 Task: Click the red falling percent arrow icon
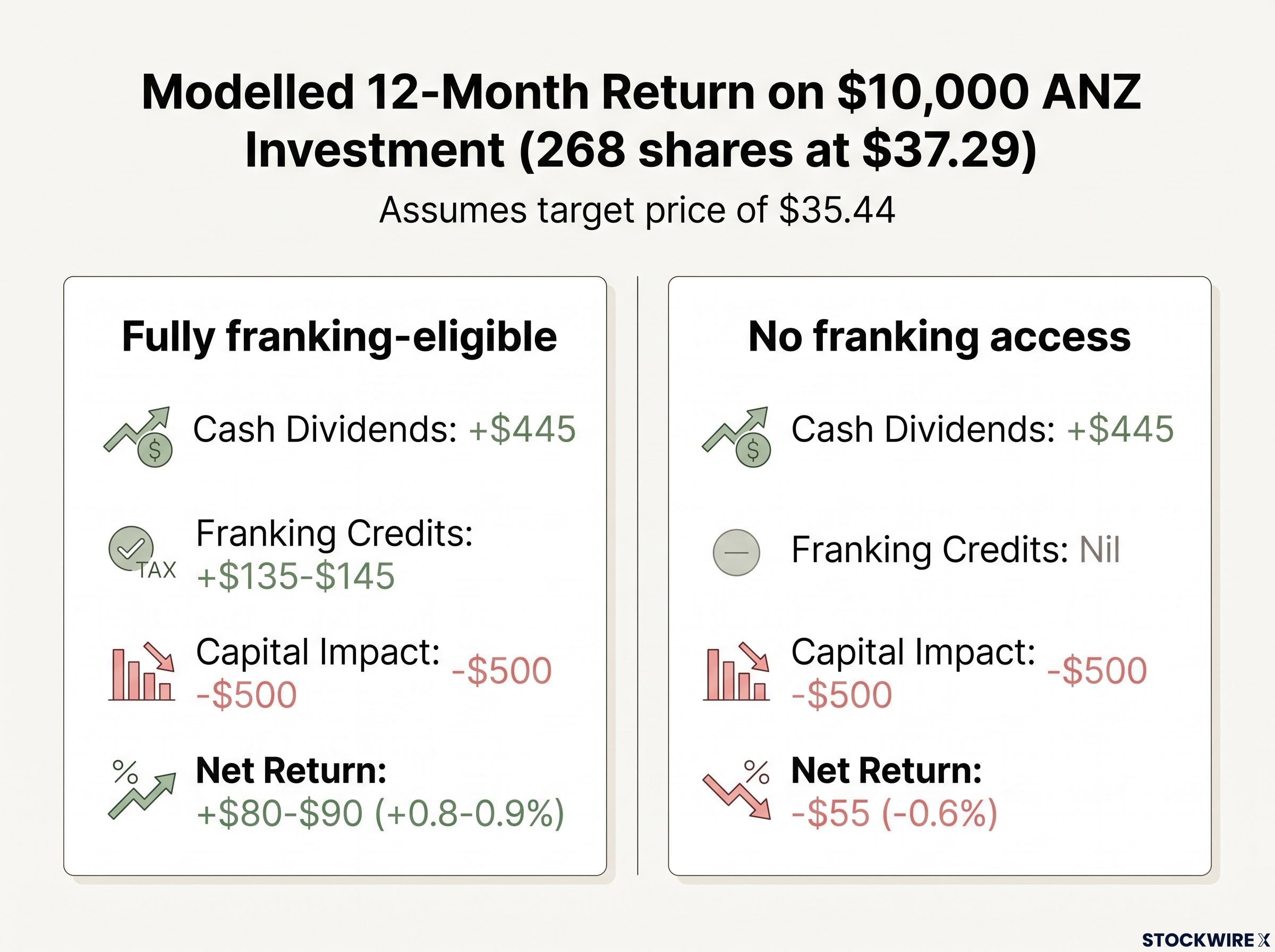coord(736,789)
